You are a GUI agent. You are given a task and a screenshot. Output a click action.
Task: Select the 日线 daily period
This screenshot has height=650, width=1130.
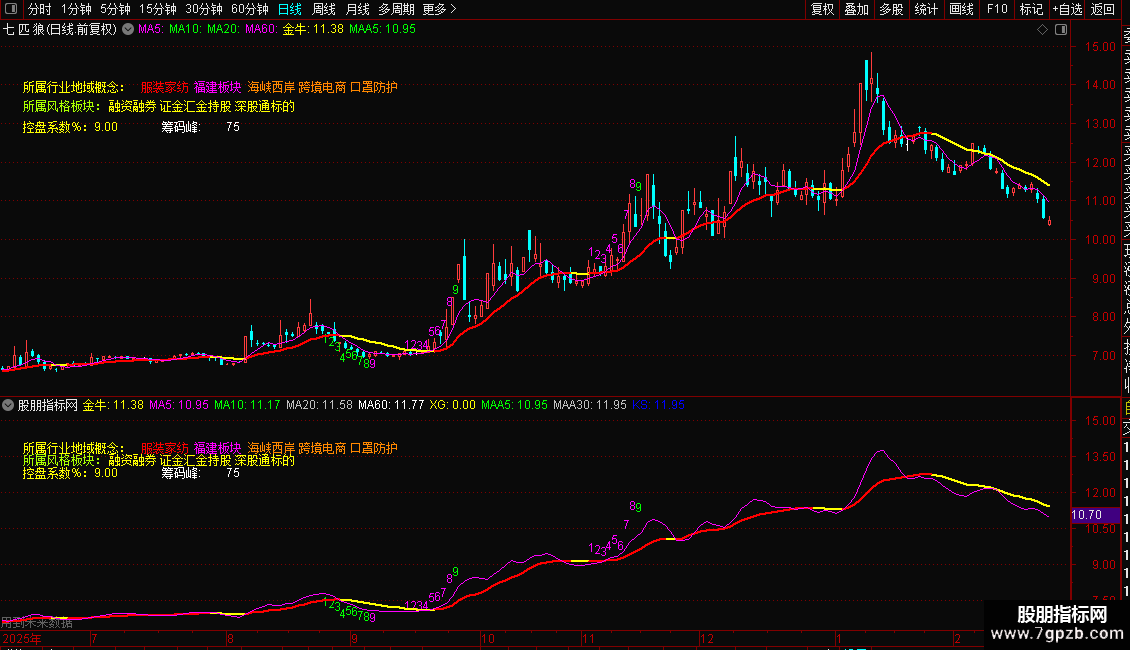[290, 9]
